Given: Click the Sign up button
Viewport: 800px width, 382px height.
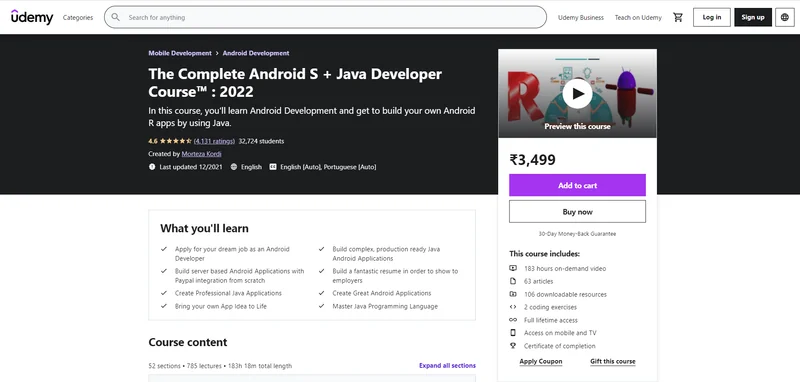Looking at the screenshot, I should (x=753, y=17).
